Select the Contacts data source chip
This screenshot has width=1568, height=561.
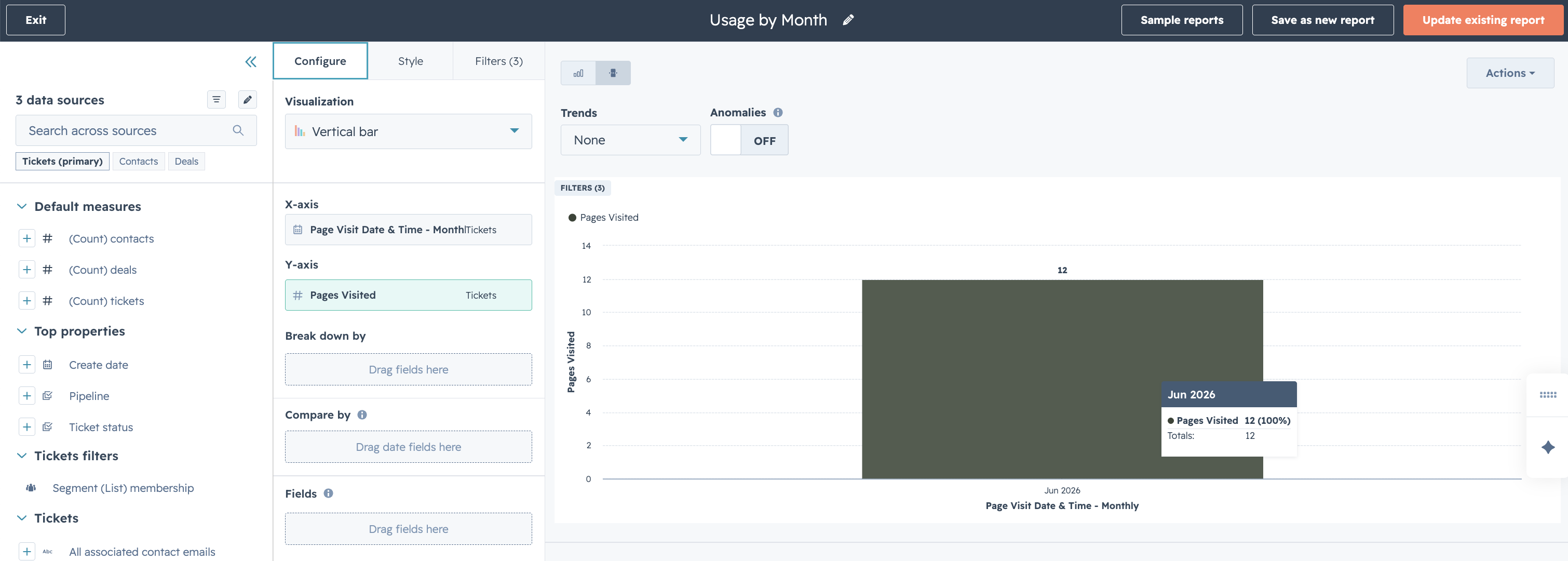139,162
